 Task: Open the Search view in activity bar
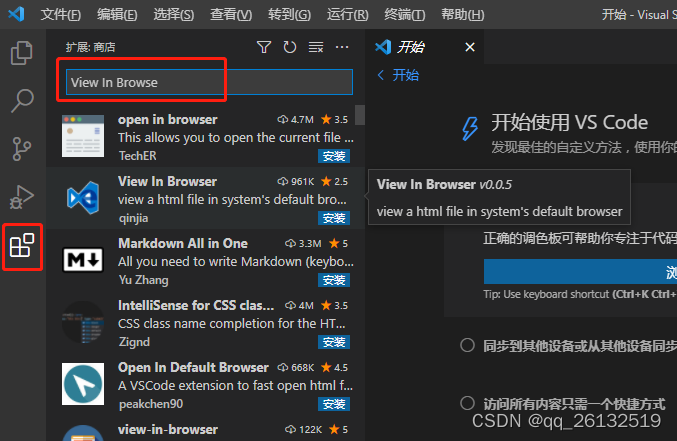point(22,101)
